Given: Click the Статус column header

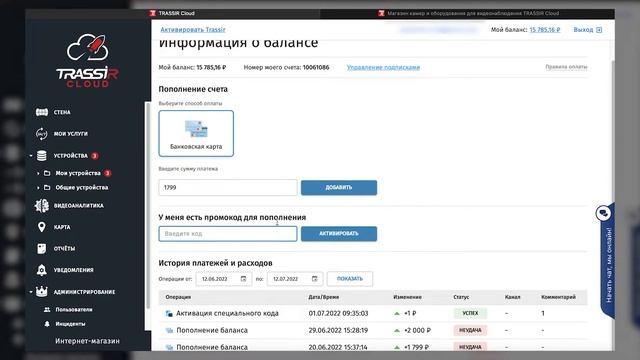Looking at the screenshot, I should pos(461,297).
